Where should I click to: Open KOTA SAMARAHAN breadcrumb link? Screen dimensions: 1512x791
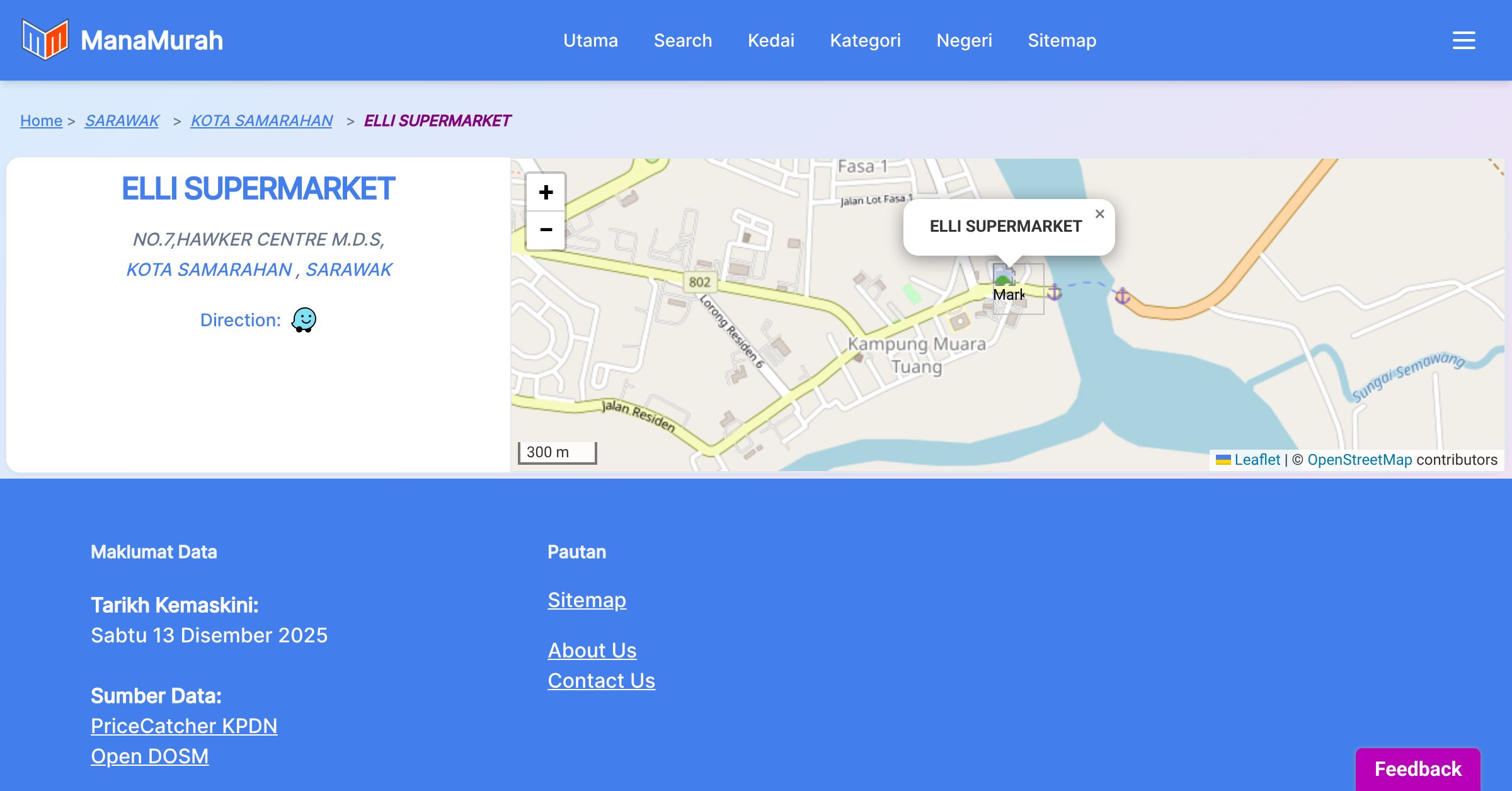pos(261,120)
